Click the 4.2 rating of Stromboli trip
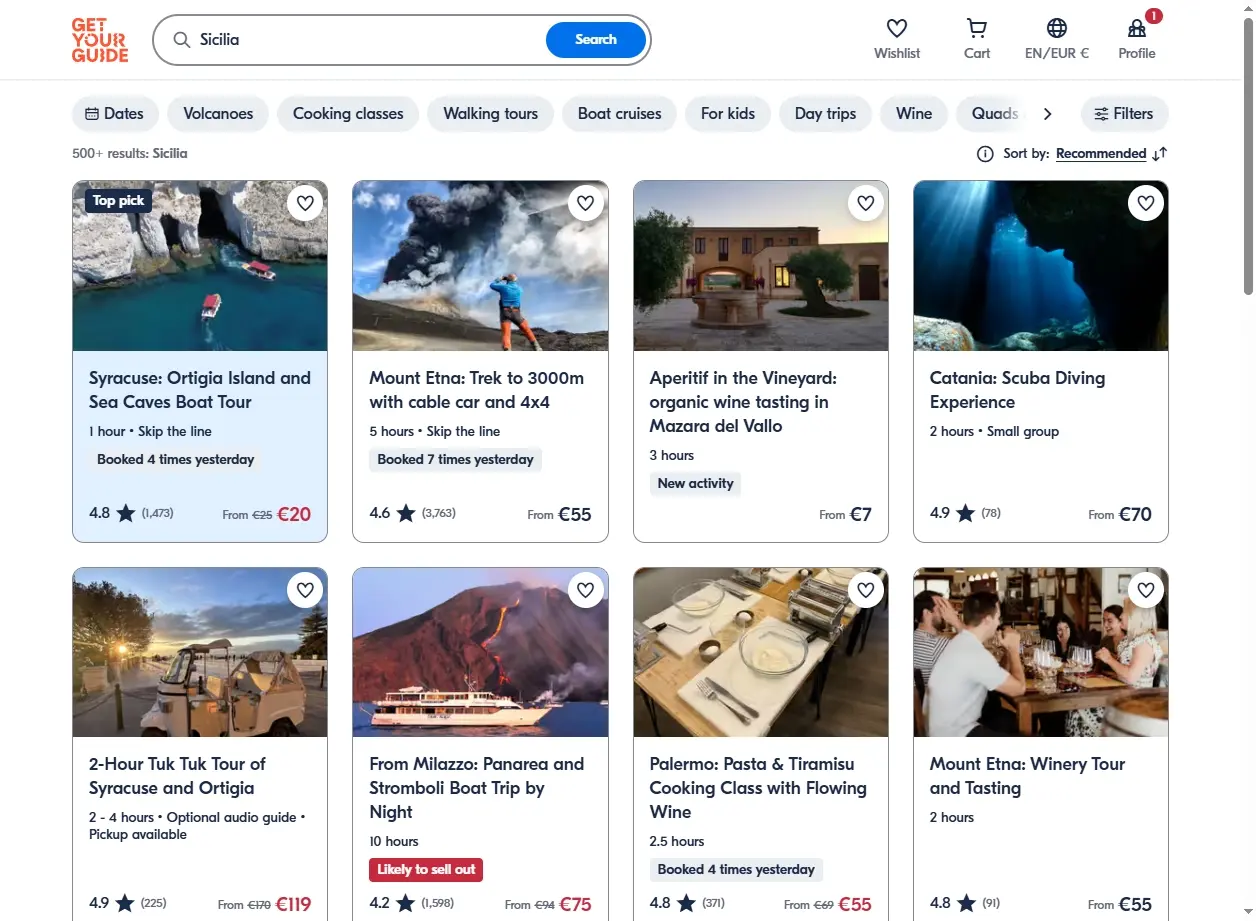1256x921 pixels. pyautogui.click(x=380, y=904)
